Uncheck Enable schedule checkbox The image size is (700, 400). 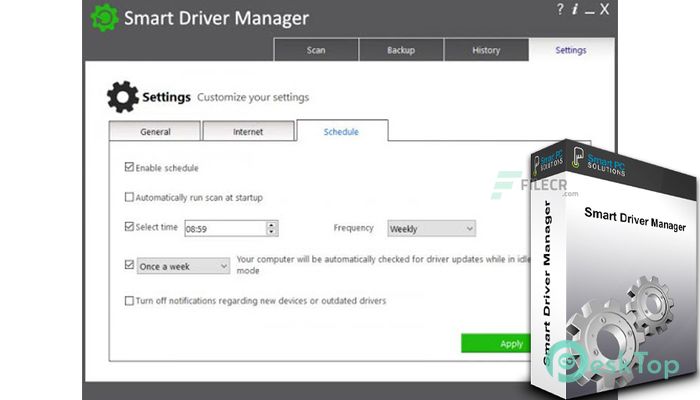click(129, 167)
